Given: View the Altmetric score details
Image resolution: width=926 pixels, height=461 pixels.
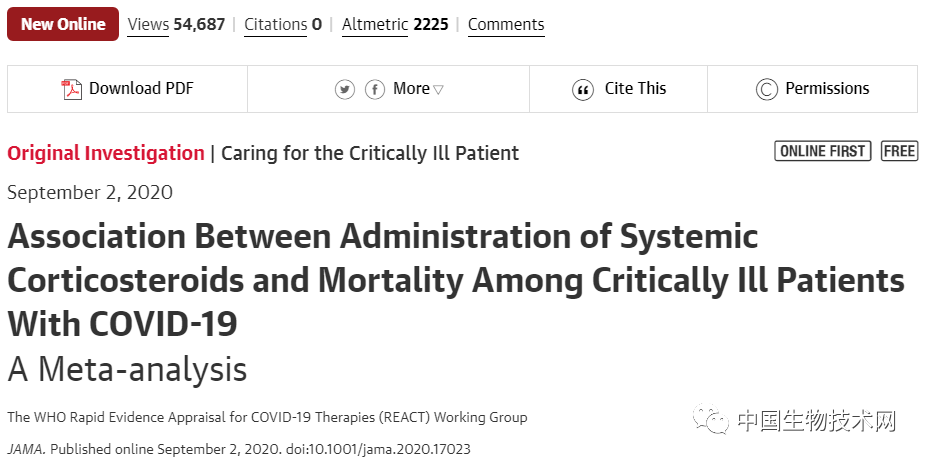Looking at the screenshot, I should (394, 24).
